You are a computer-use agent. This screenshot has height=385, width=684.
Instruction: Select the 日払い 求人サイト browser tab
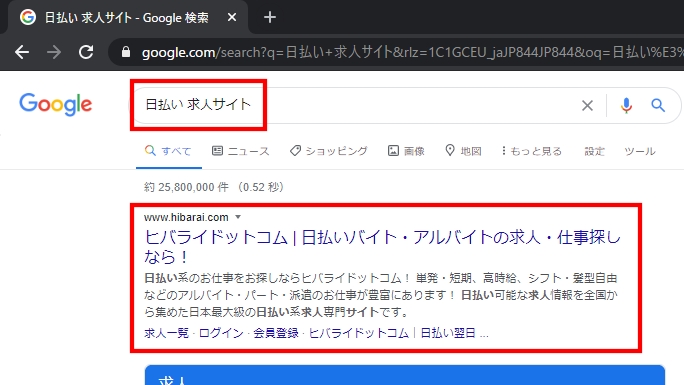click(x=127, y=17)
